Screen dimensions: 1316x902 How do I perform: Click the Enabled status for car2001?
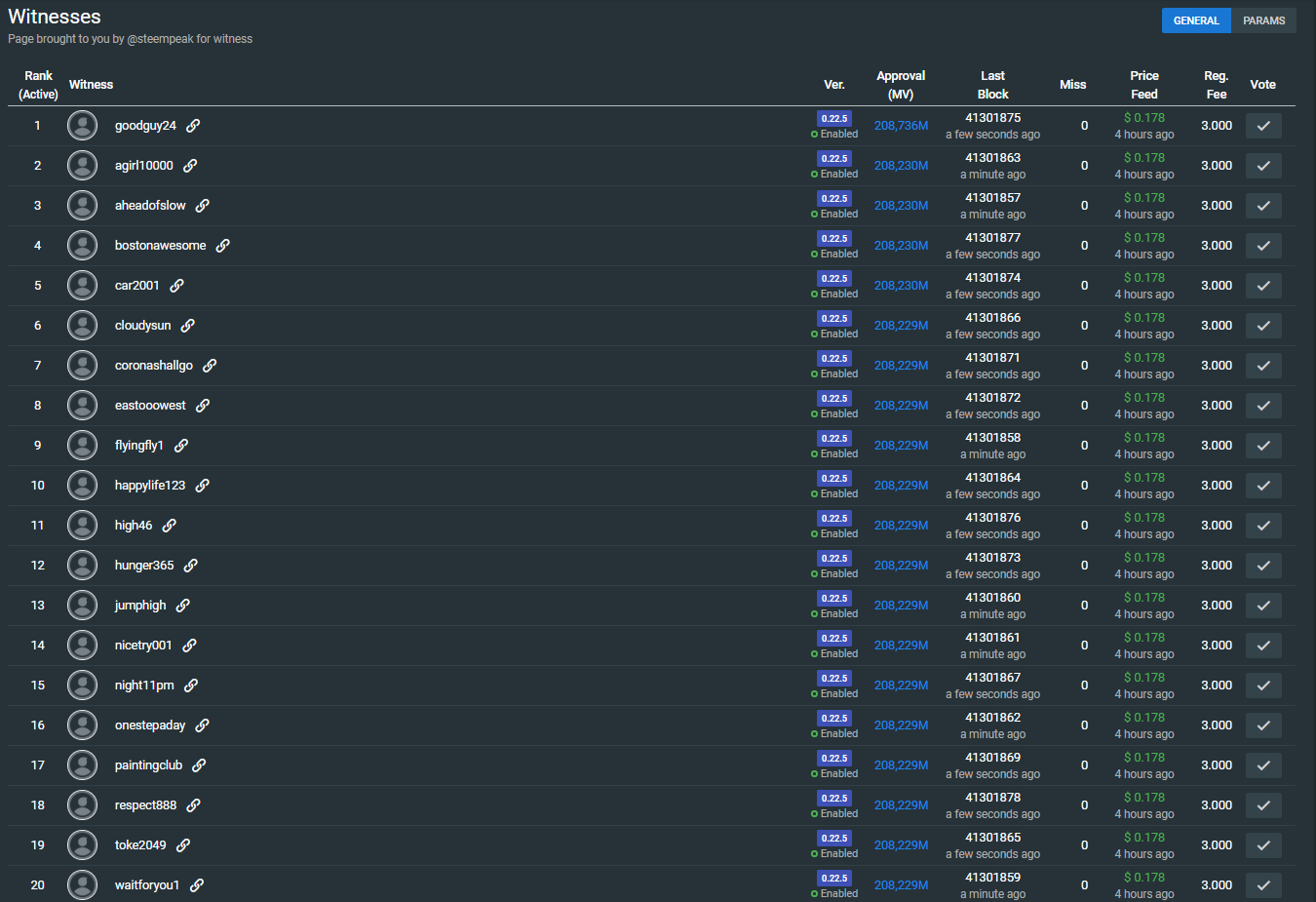(834, 294)
